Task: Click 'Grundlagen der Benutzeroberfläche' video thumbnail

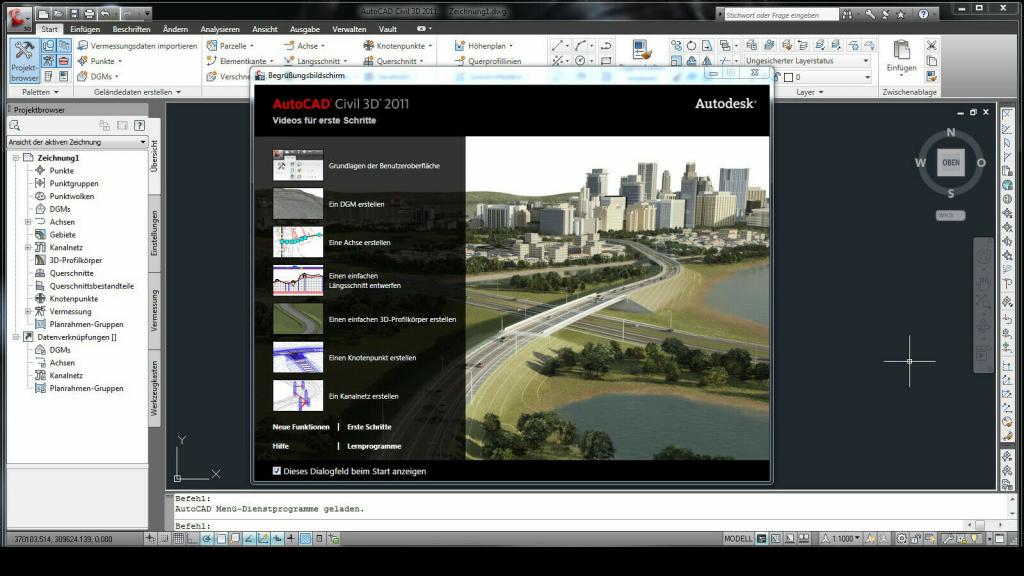Action: tap(298, 165)
